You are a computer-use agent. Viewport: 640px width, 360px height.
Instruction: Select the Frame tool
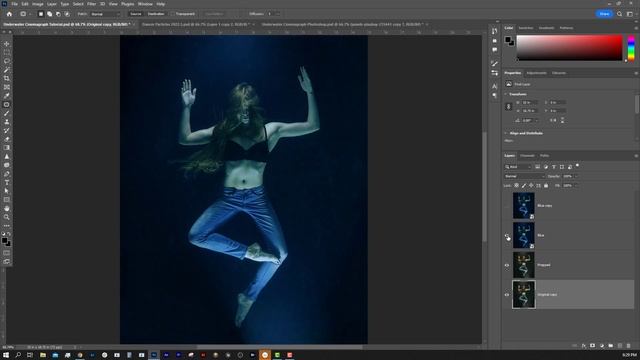pos(7,87)
